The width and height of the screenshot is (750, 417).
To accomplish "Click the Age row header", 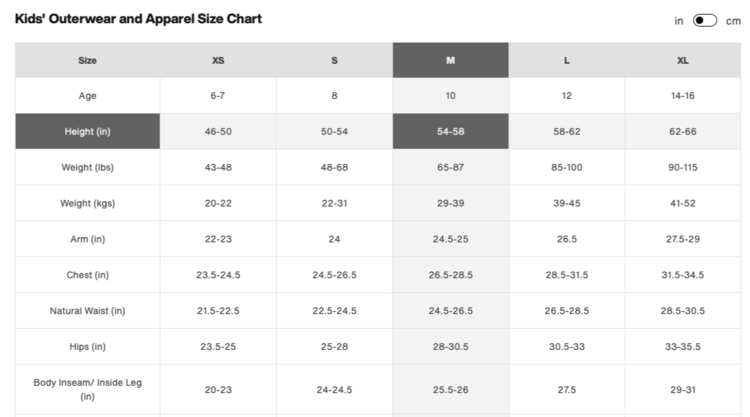I will pyautogui.click(x=87, y=96).
